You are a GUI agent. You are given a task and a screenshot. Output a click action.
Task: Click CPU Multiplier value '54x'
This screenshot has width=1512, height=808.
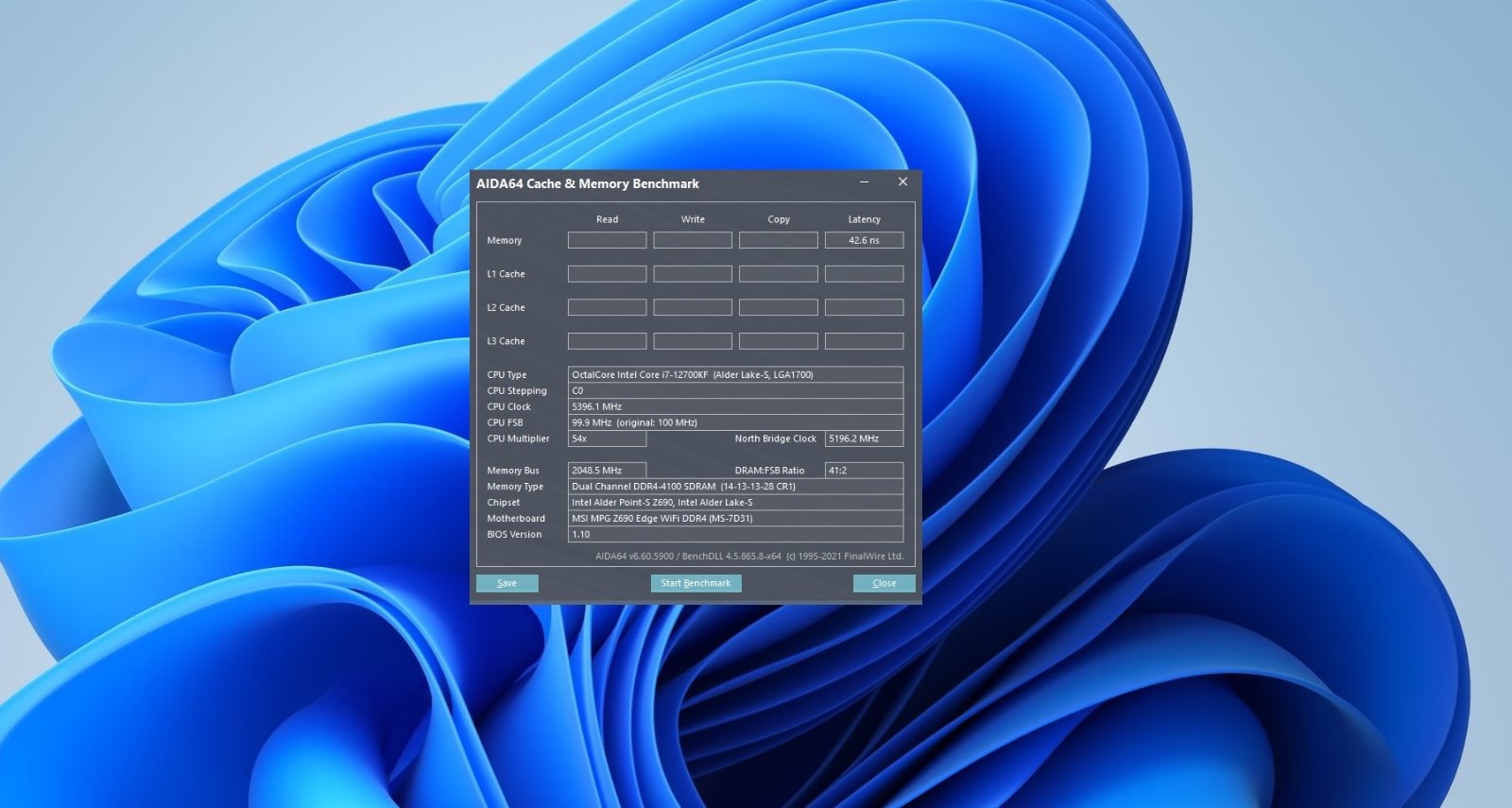click(607, 438)
